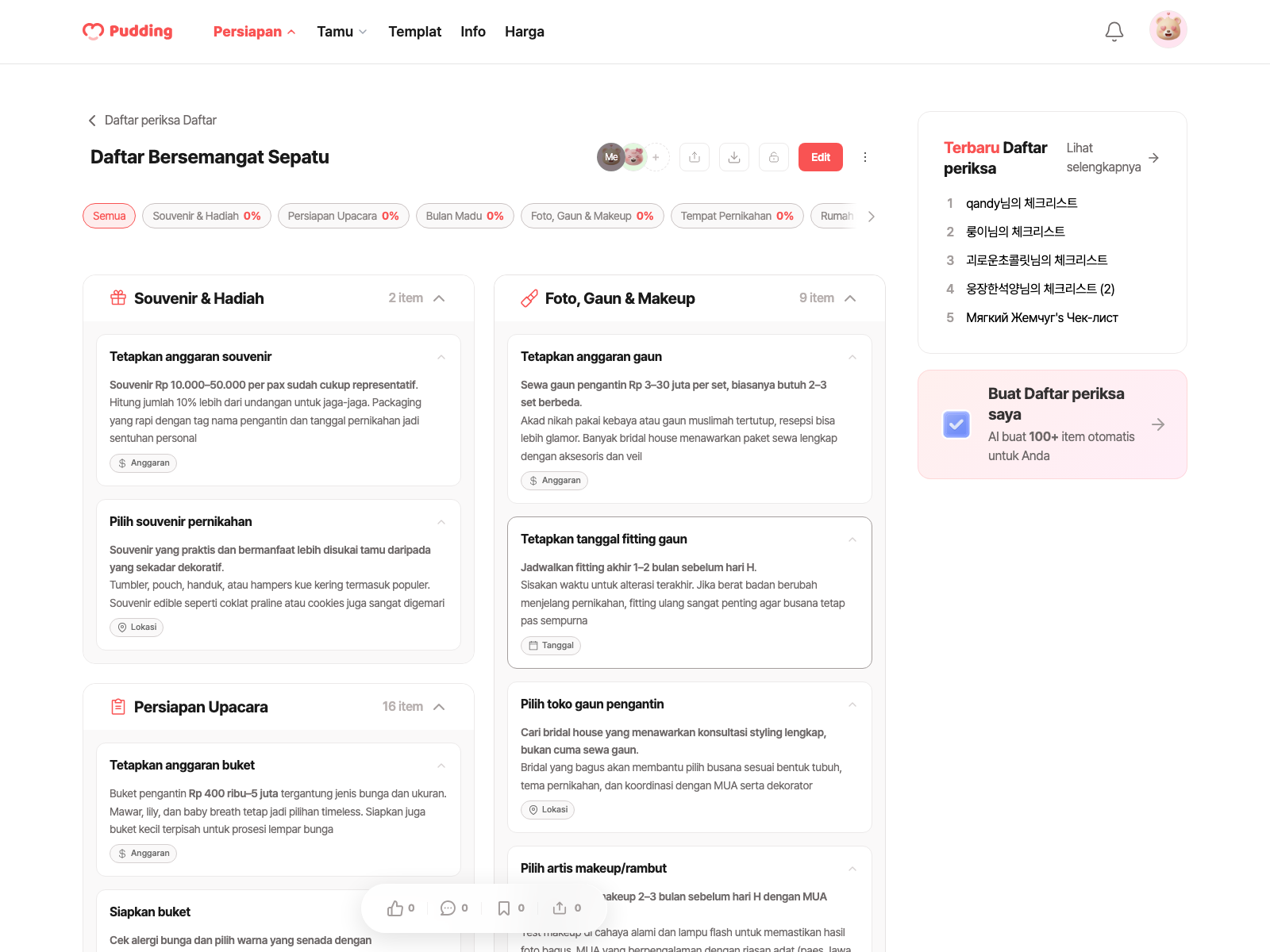
Task: Click the Persiapan Upacara clipboard icon
Action: click(x=118, y=707)
